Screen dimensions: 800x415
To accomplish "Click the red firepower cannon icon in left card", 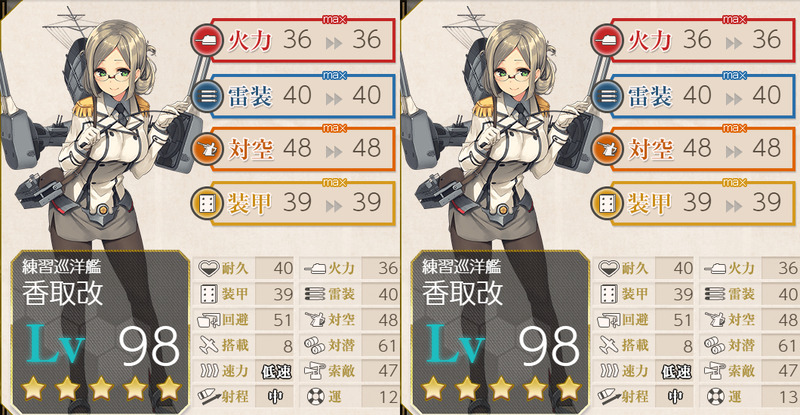I will (x=207, y=40).
